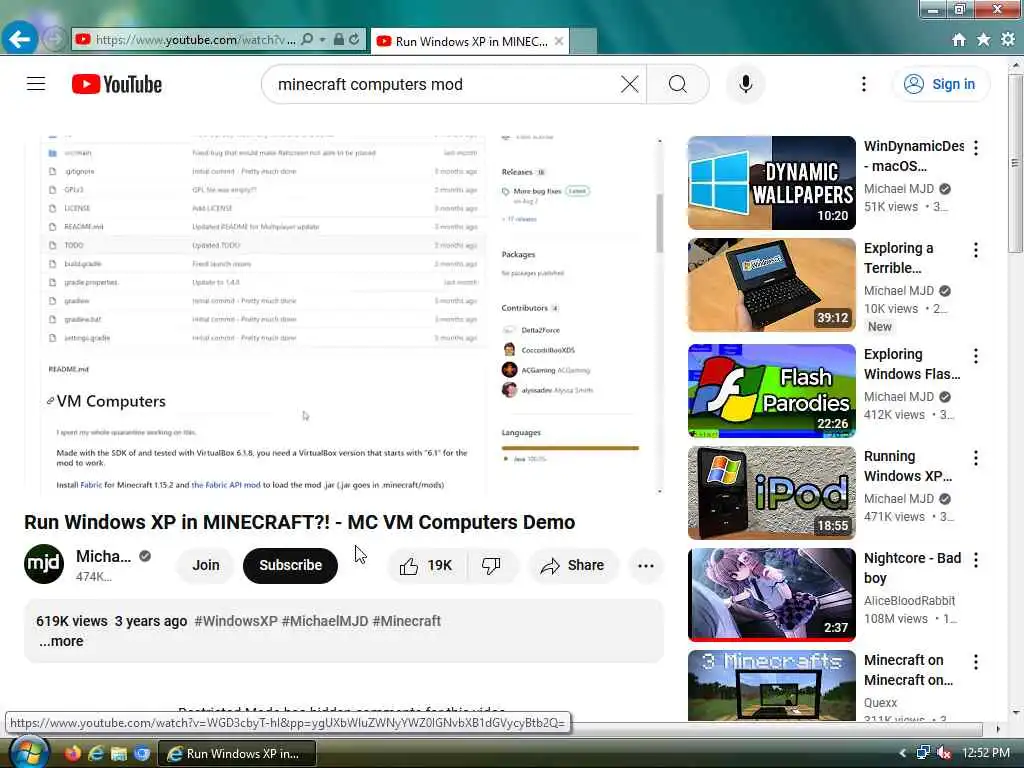The image size is (1024, 768).
Task: Open the Dynamic Wallpapers video thumbnail
Action: [771, 183]
